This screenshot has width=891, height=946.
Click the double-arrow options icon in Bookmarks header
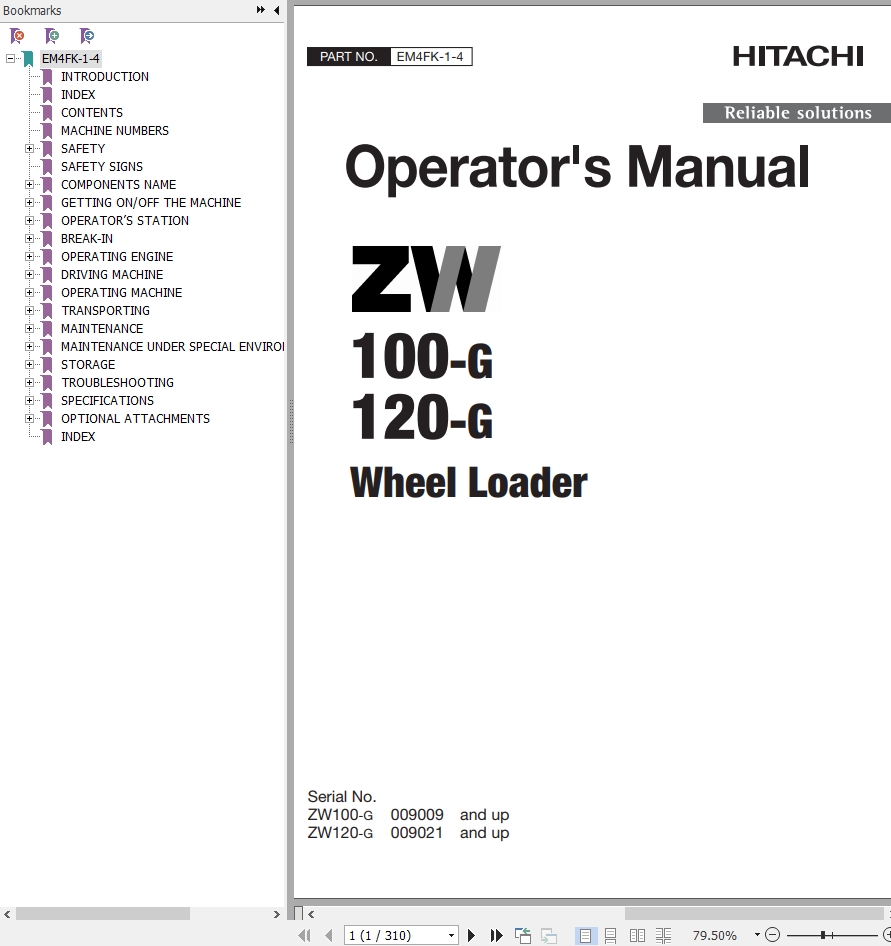pyautogui.click(x=261, y=10)
